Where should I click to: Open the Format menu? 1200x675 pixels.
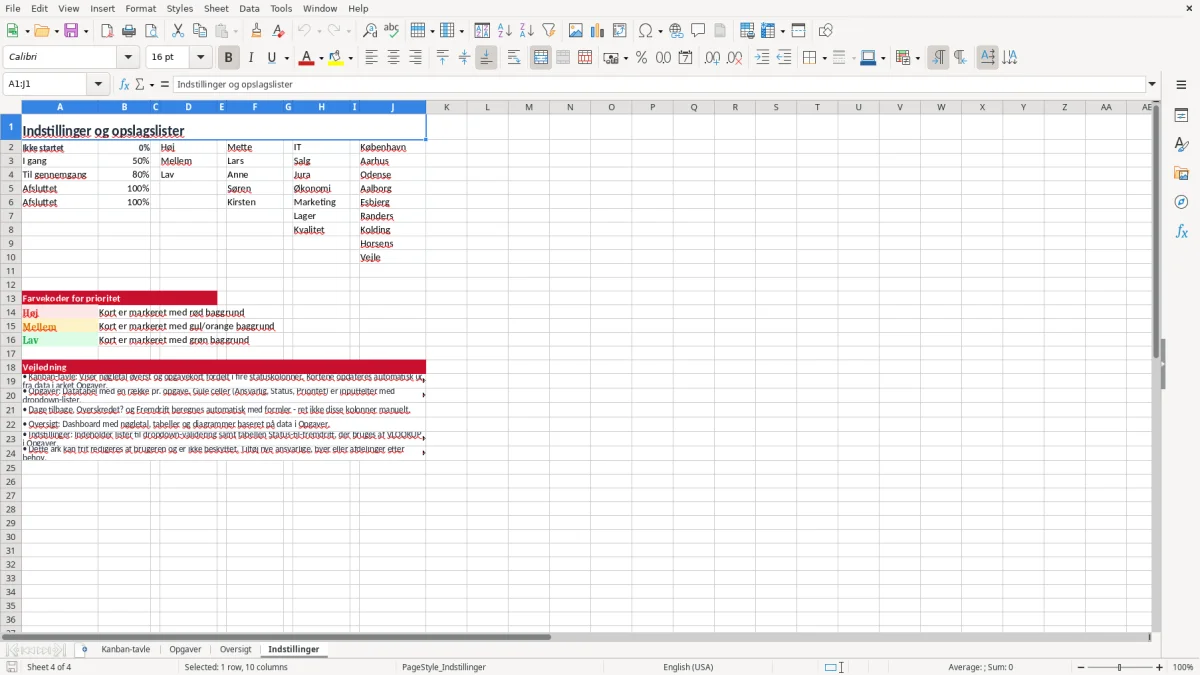[x=140, y=8]
